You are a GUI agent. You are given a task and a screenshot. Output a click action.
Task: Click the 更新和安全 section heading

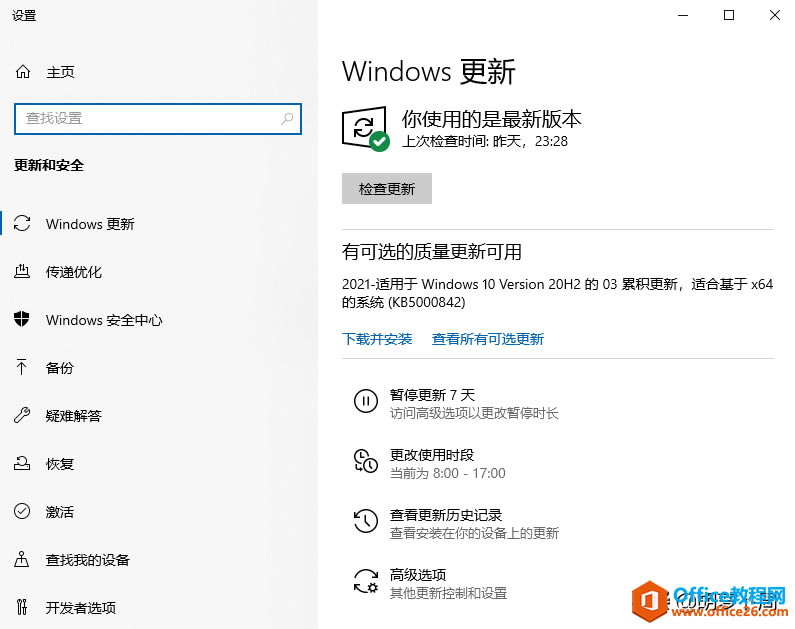[x=49, y=165]
